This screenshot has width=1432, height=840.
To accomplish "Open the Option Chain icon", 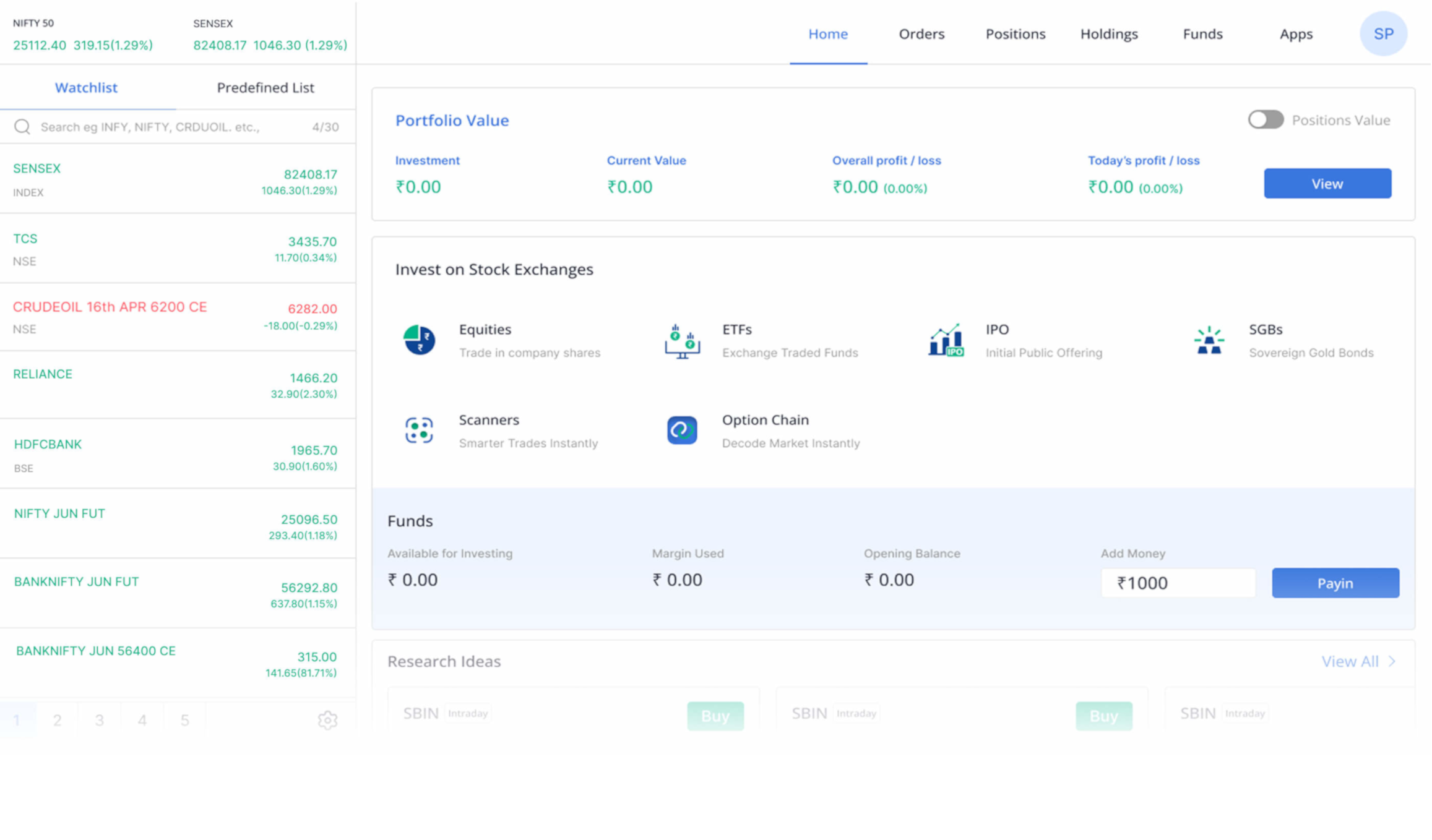I will 682,431.
